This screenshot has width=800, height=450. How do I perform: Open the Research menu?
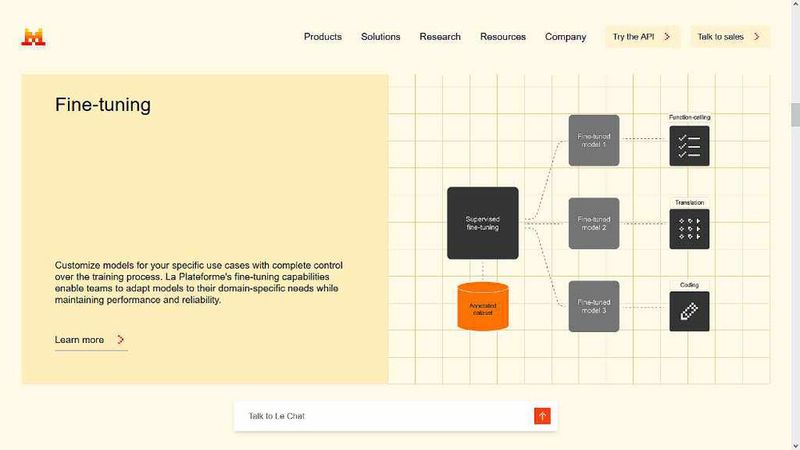[440, 37]
